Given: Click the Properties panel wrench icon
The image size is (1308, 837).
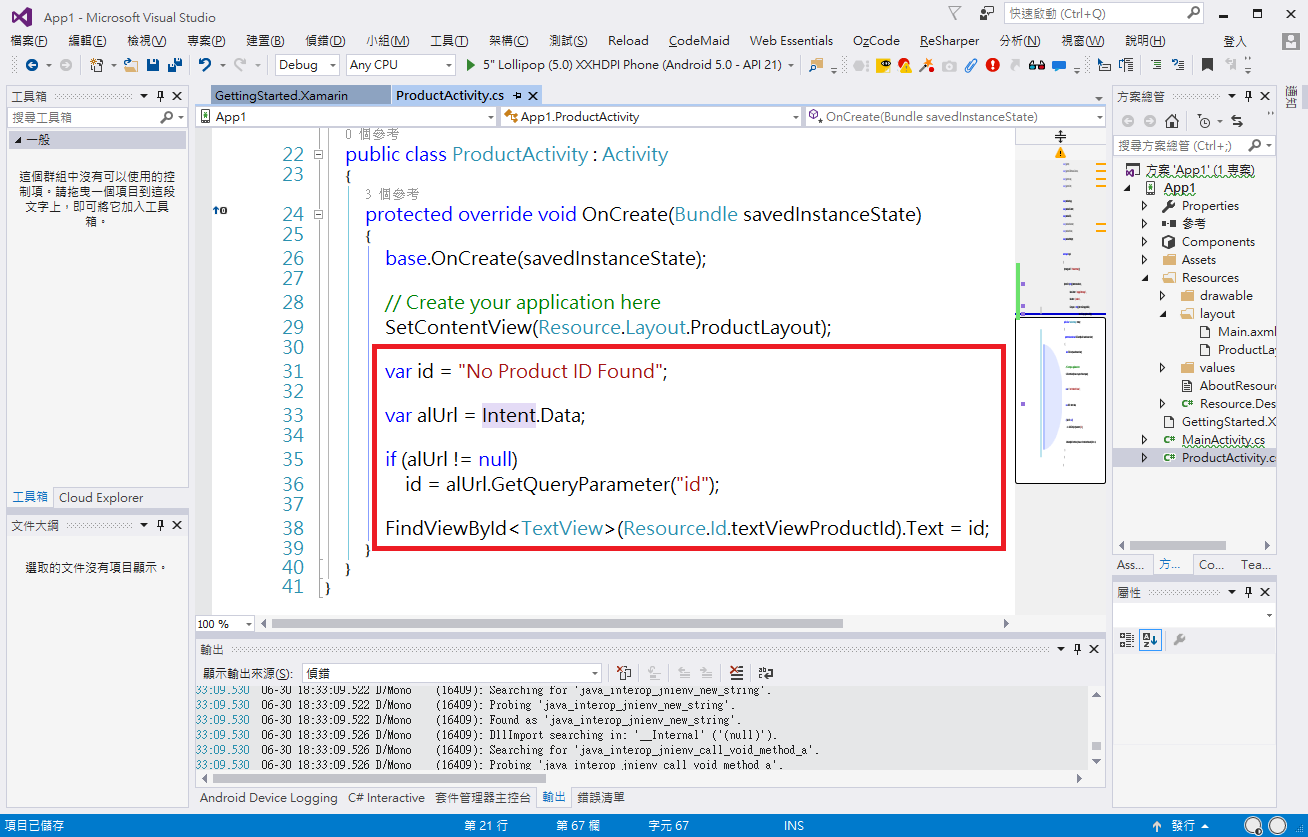Looking at the screenshot, I should [1179, 640].
